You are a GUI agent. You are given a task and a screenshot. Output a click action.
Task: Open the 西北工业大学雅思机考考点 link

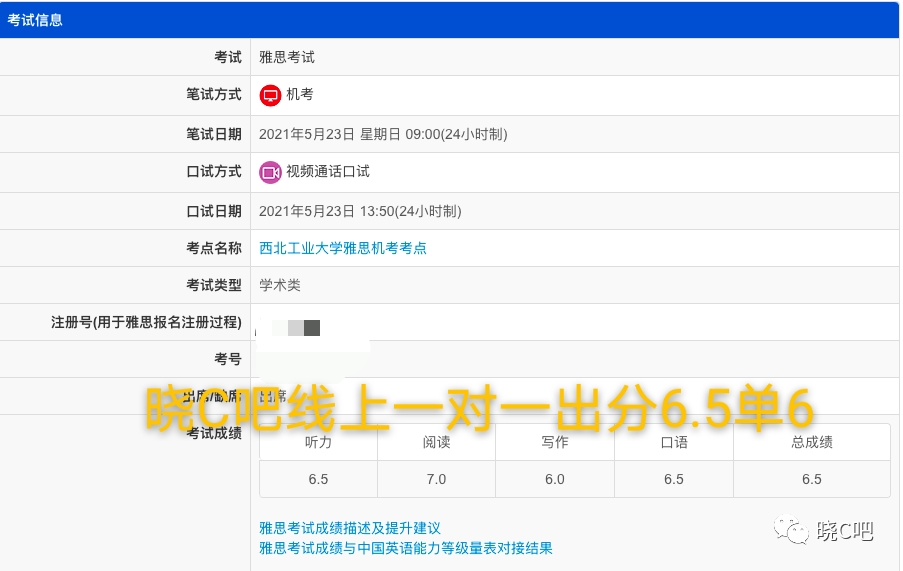[343, 248]
